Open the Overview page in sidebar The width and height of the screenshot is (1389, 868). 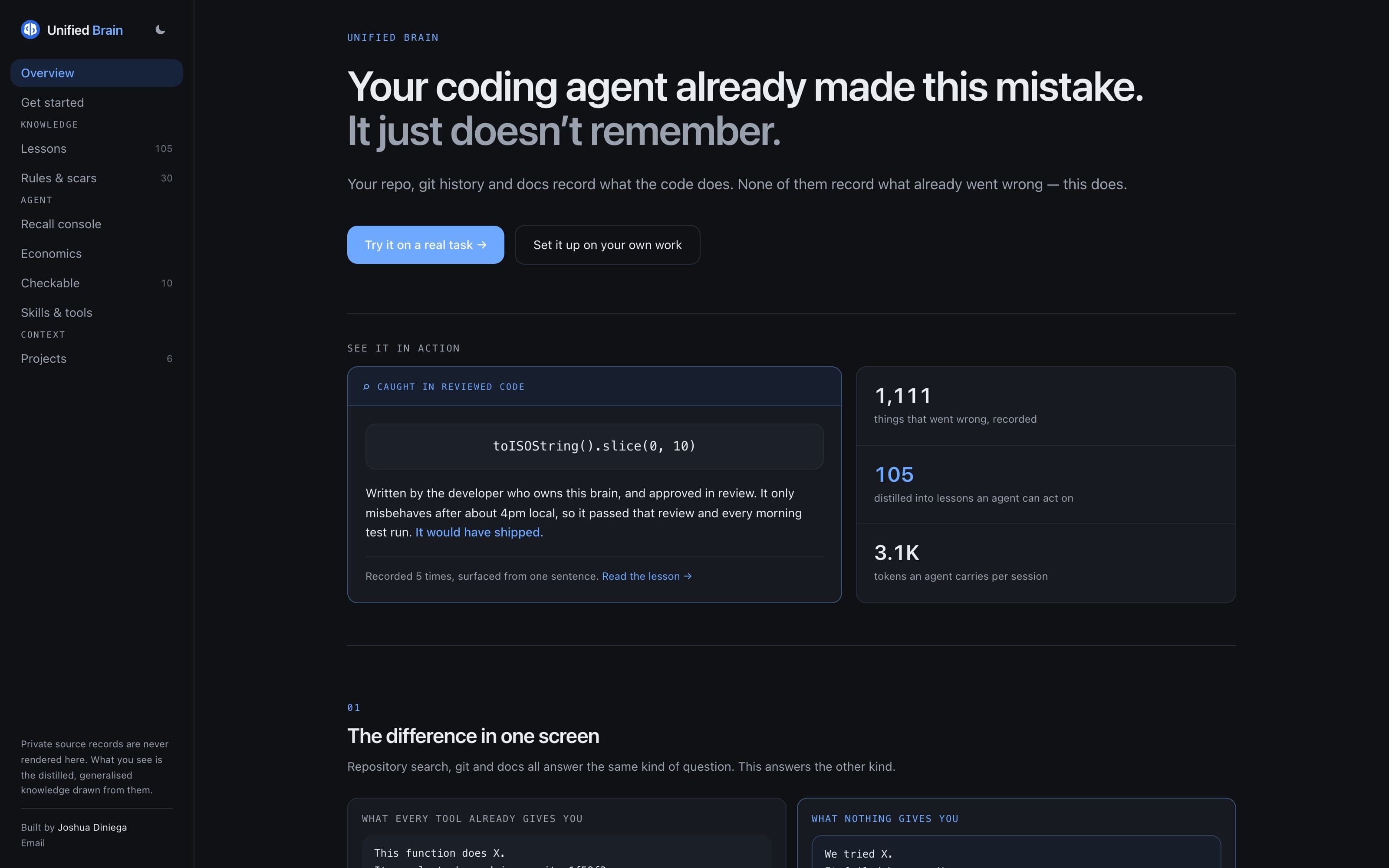click(x=96, y=73)
